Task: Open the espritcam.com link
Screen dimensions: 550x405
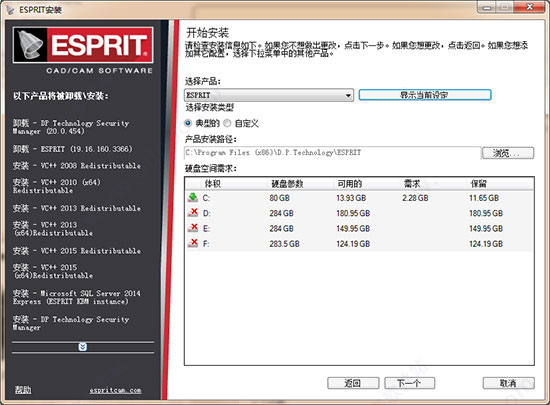Action: click(x=115, y=390)
